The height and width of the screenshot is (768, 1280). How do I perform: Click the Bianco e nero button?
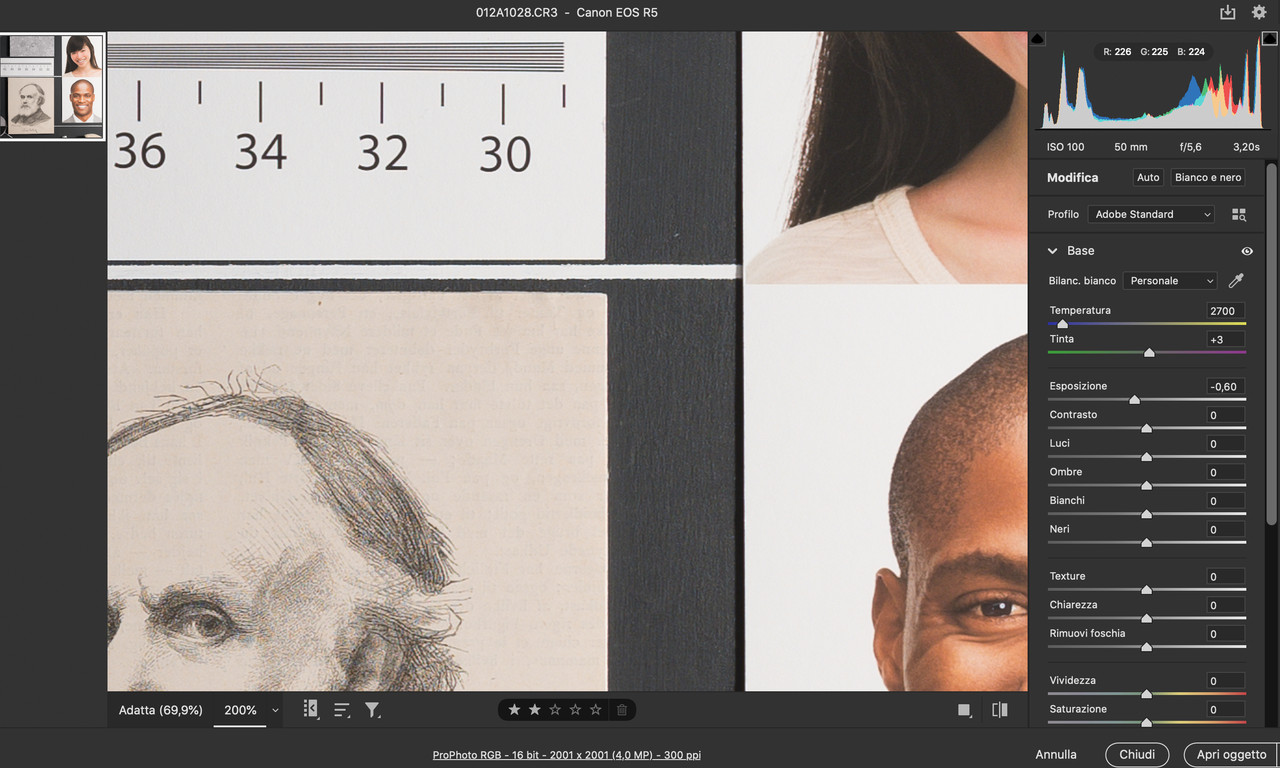point(1208,177)
